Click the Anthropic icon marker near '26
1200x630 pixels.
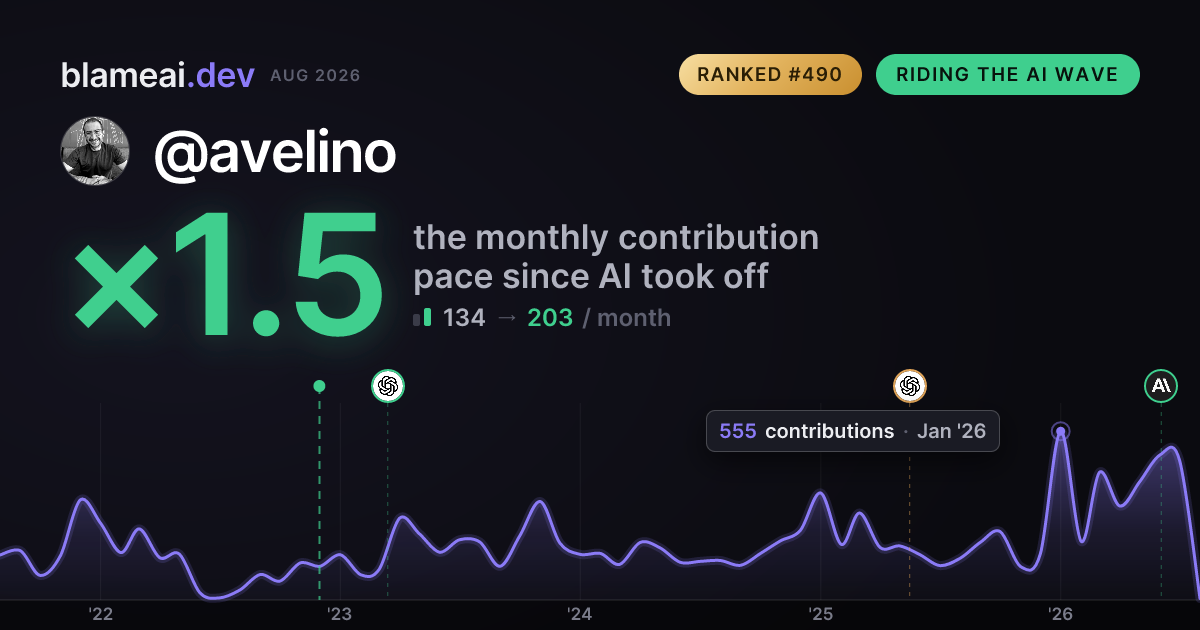pyautogui.click(x=1161, y=385)
